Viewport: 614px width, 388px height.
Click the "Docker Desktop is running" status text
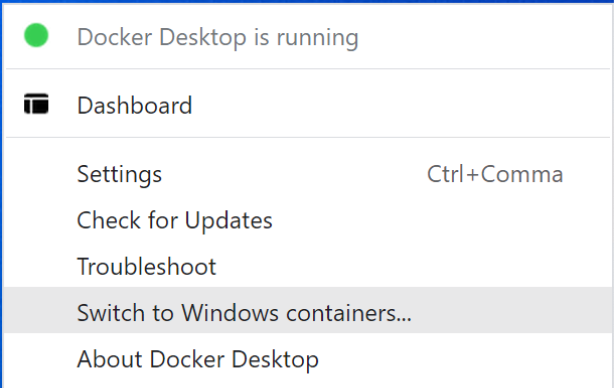[218, 38]
